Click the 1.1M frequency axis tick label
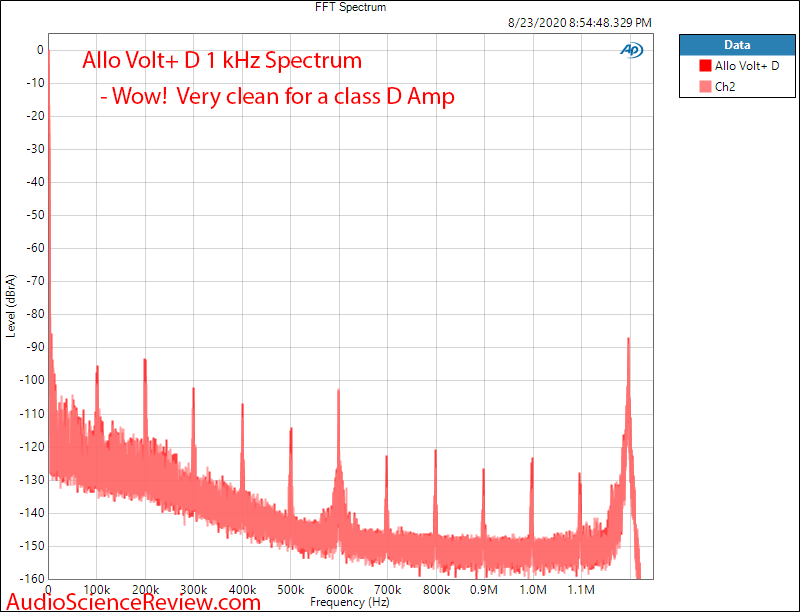 click(581, 590)
